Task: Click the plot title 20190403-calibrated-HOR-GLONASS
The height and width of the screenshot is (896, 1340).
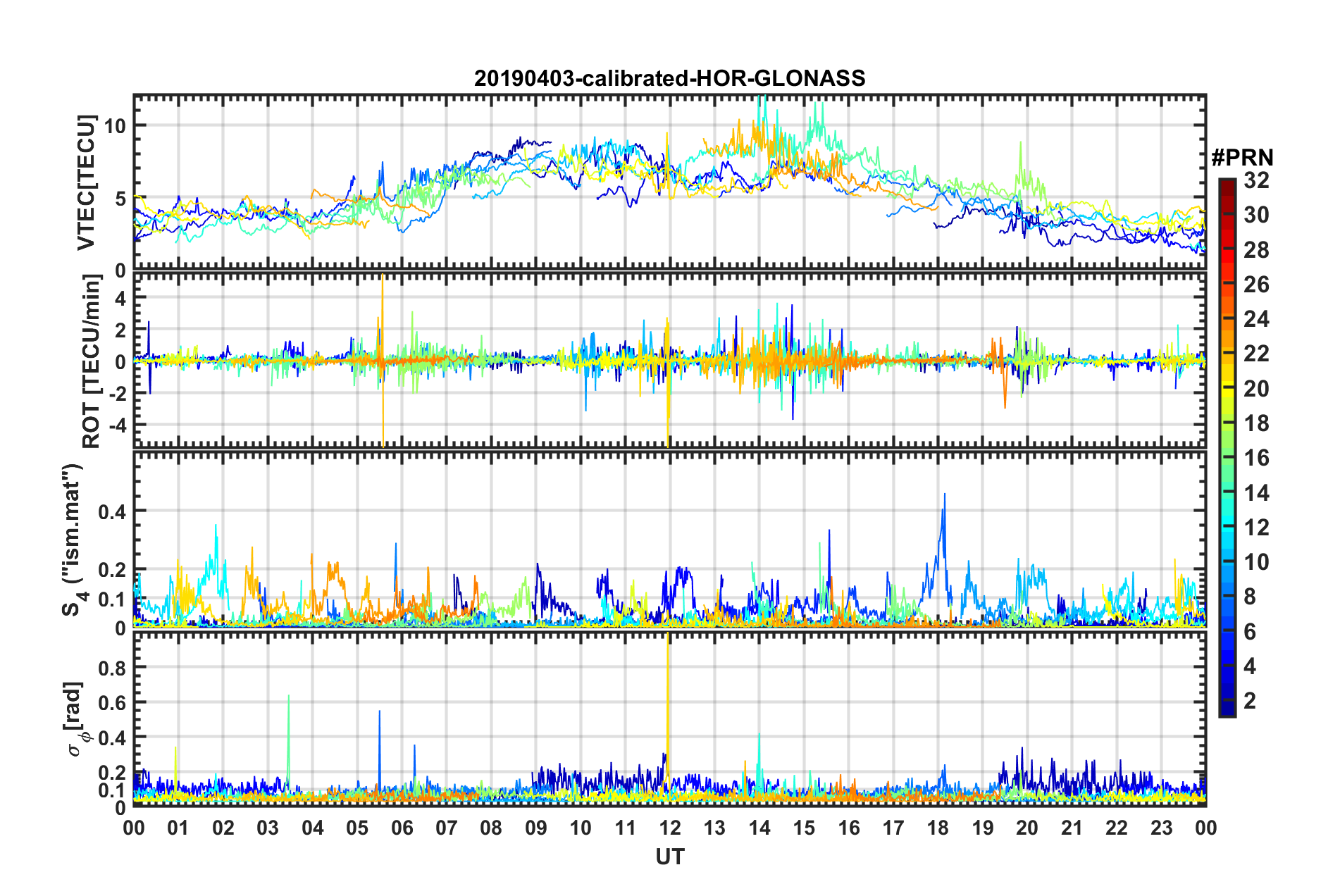Action: click(x=669, y=78)
